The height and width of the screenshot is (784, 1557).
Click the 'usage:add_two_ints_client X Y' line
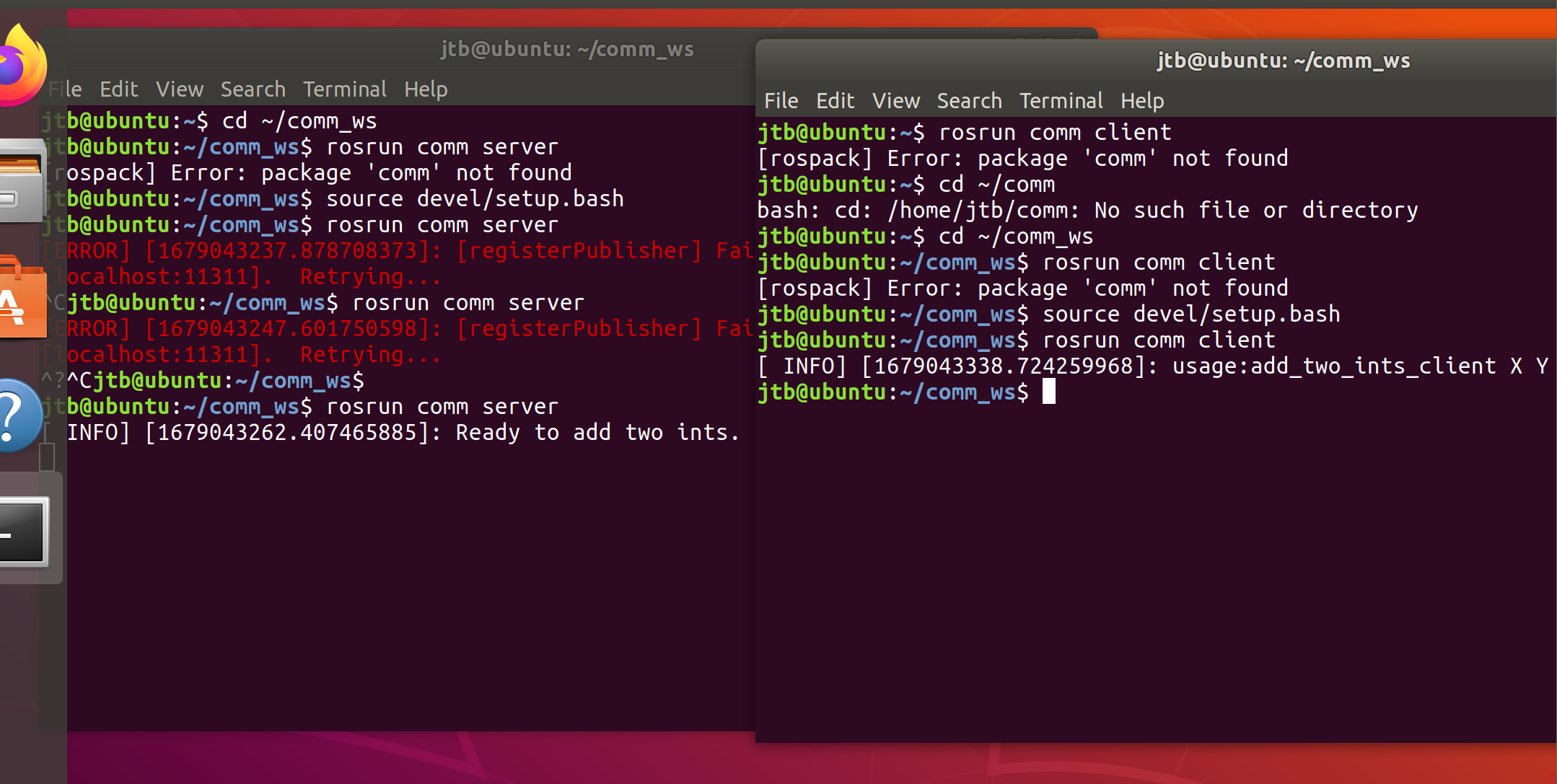coord(1153,366)
